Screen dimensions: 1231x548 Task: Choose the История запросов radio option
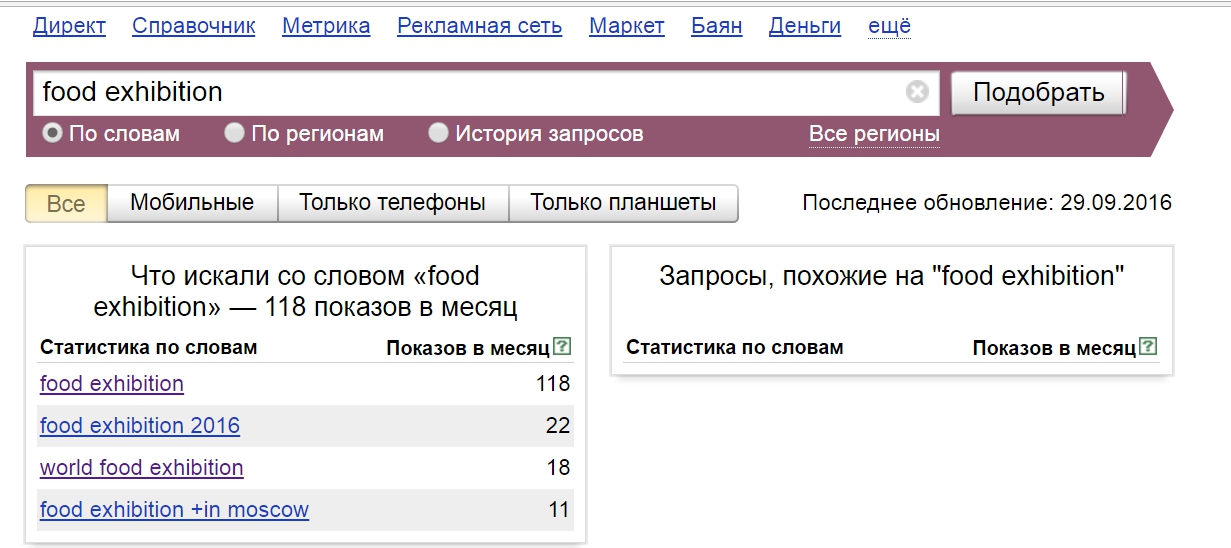[438, 133]
